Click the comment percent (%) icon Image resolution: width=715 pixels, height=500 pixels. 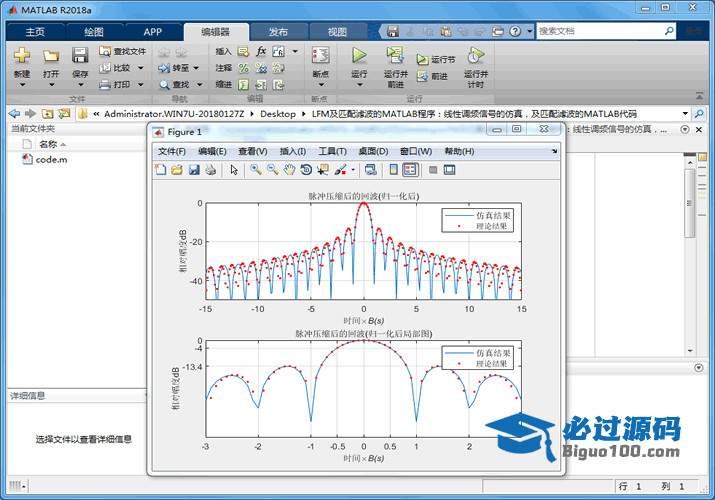coord(244,68)
